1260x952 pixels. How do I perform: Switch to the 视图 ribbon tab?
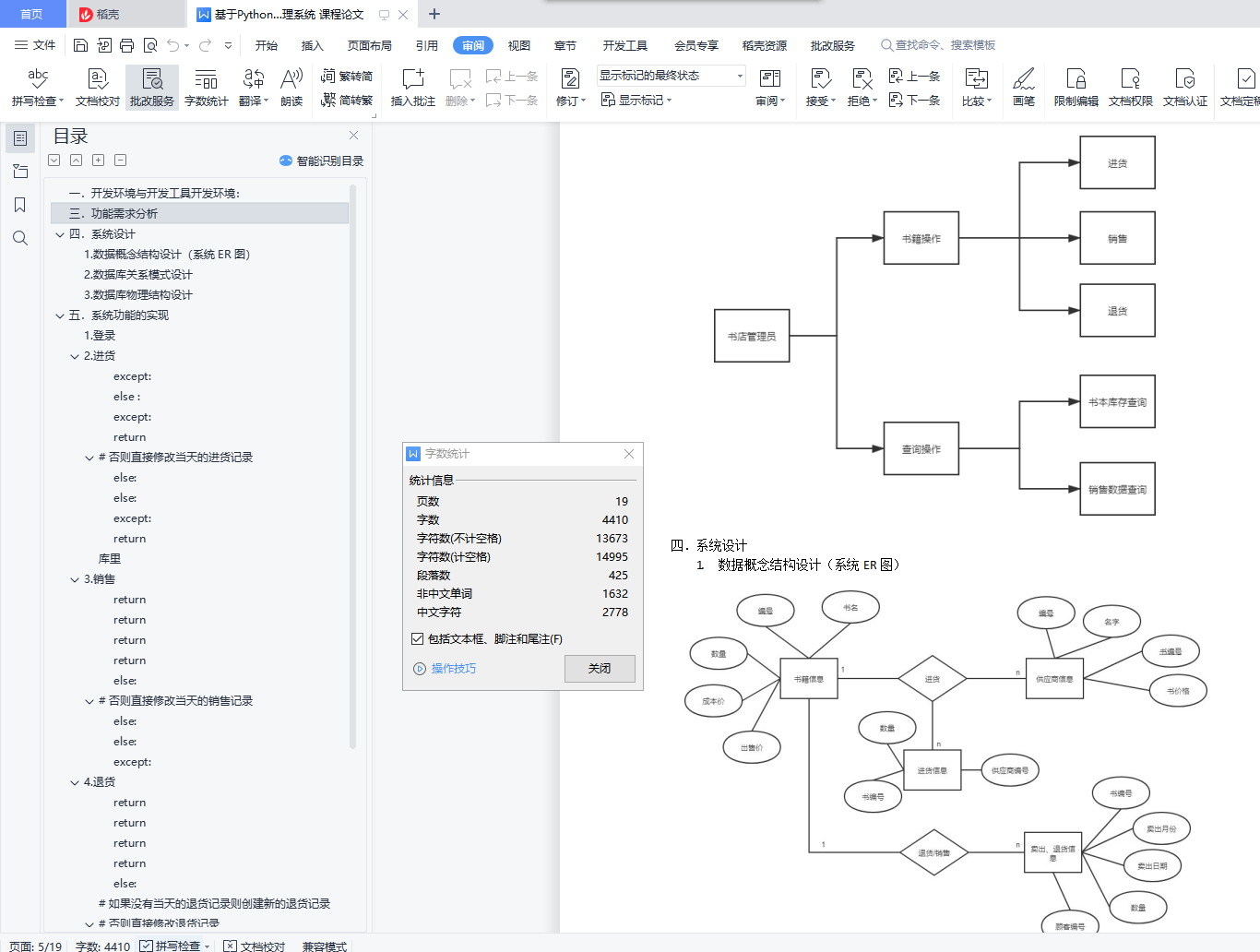coord(519,45)
